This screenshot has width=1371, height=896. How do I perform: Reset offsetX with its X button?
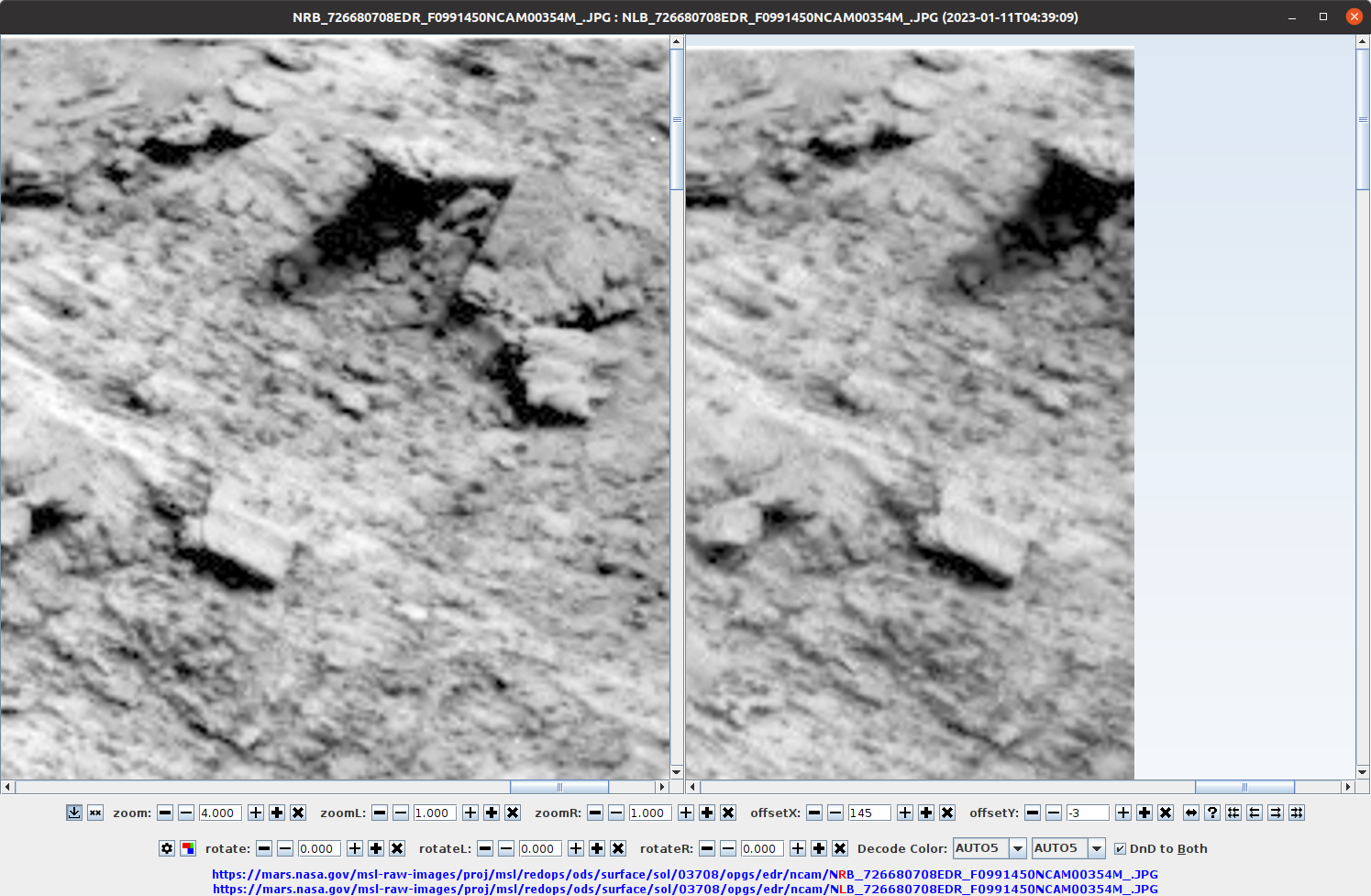pyautogui.click(x=947, y=813)
